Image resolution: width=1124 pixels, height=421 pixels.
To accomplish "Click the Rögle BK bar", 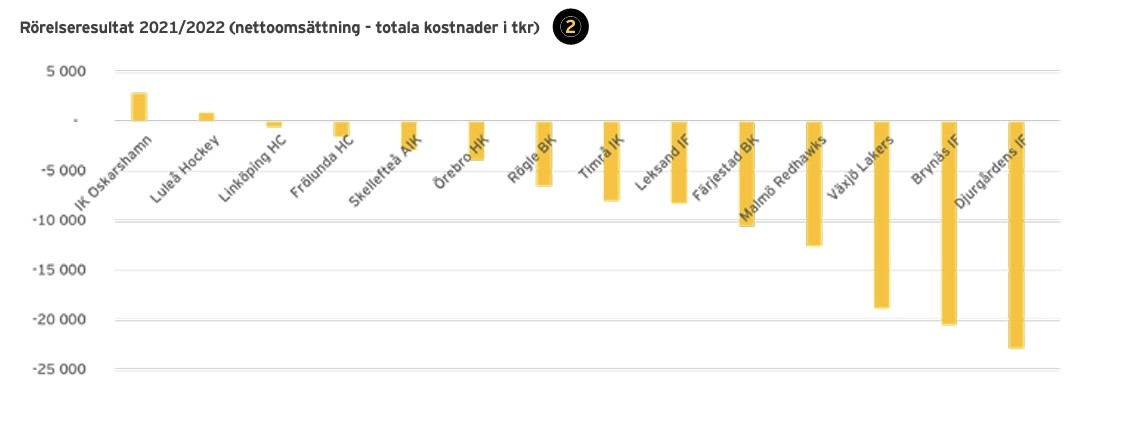I will (544, 153).
